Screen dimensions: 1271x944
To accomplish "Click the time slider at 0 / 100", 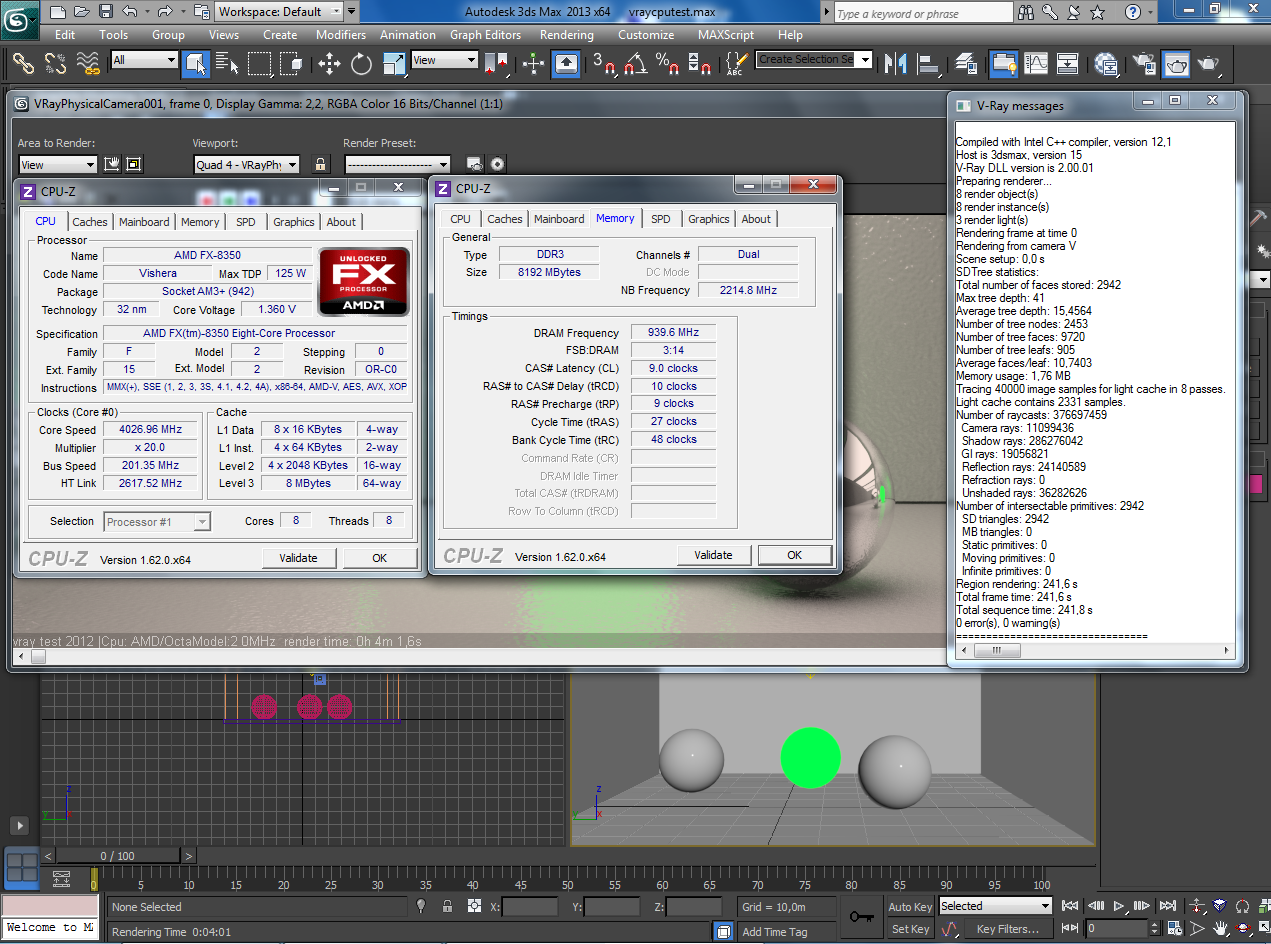I will (x=117, y=856).
